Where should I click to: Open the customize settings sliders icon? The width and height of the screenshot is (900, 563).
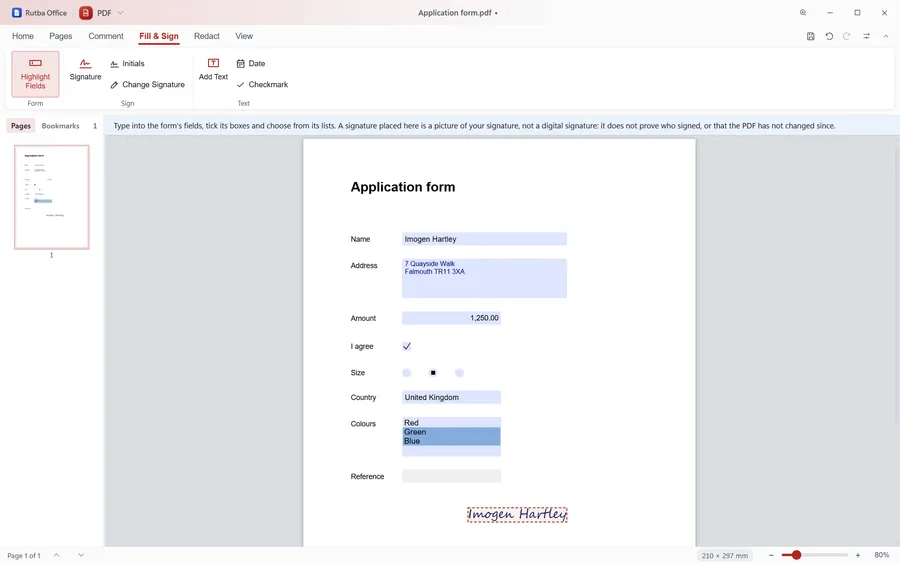pyautogui.click(x=867, y=36)
